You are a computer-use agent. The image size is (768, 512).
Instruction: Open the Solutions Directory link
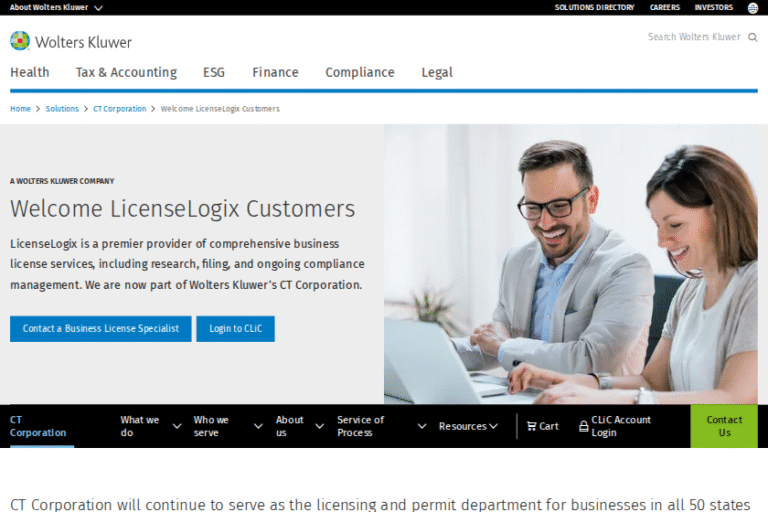click(x=594, y=7)
